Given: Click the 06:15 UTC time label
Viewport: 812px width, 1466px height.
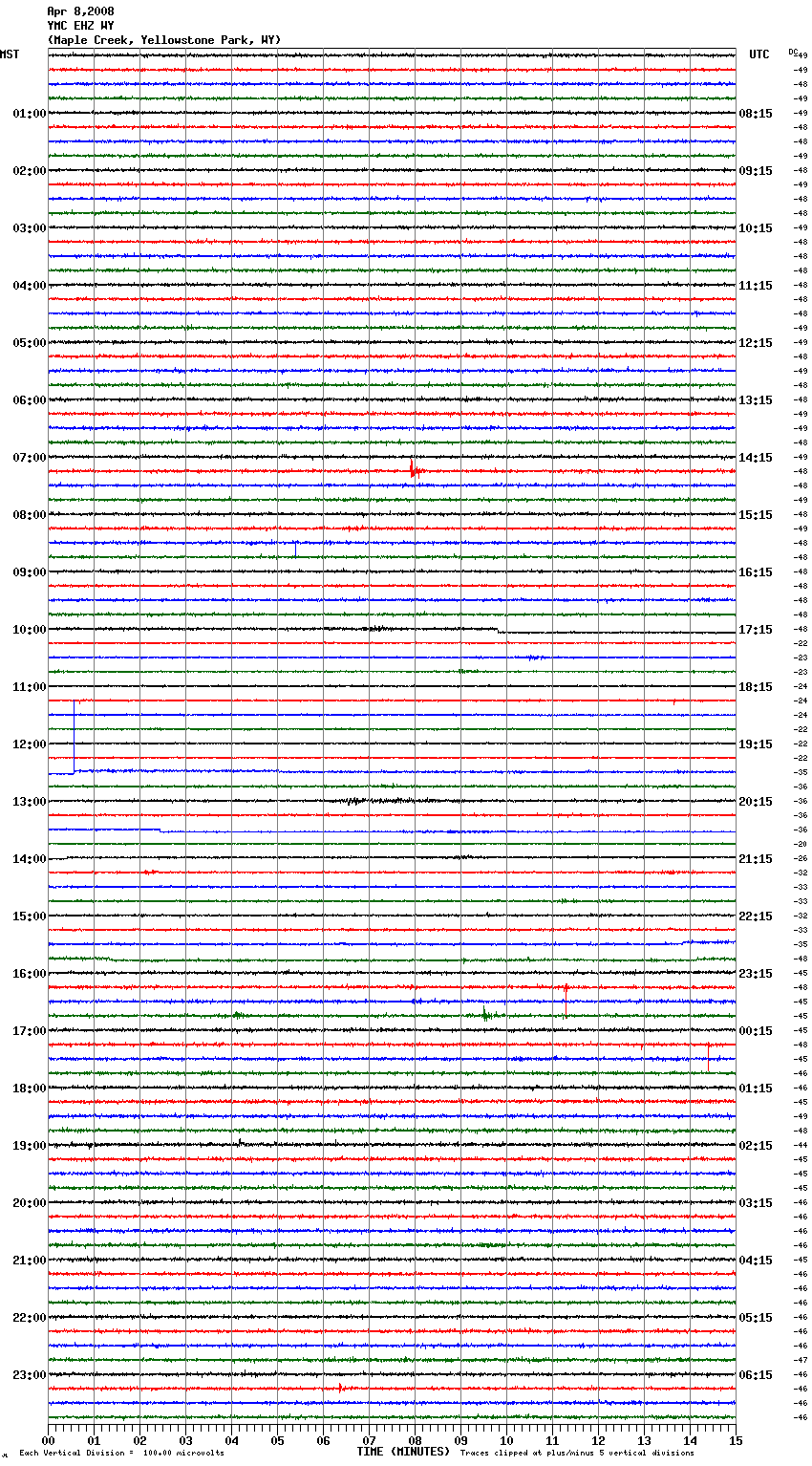Looking at the screenshot, I should point(756,1375).
